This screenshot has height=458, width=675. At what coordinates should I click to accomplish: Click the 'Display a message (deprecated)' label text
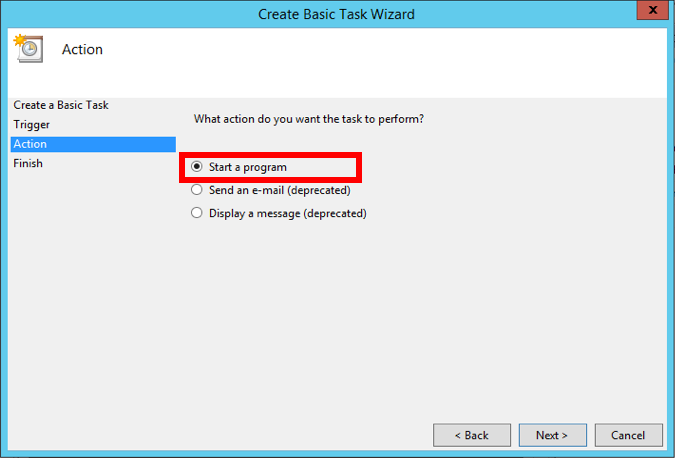pyautogui.click(x=287, y=213)
